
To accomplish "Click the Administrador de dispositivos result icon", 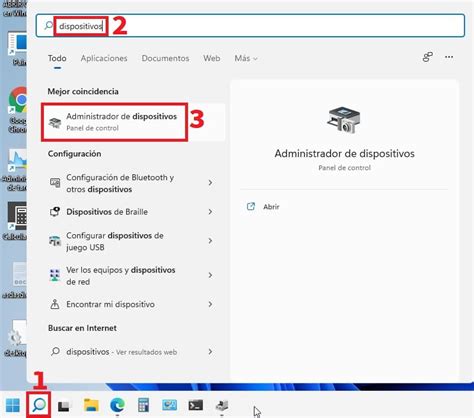I will 55,123.
